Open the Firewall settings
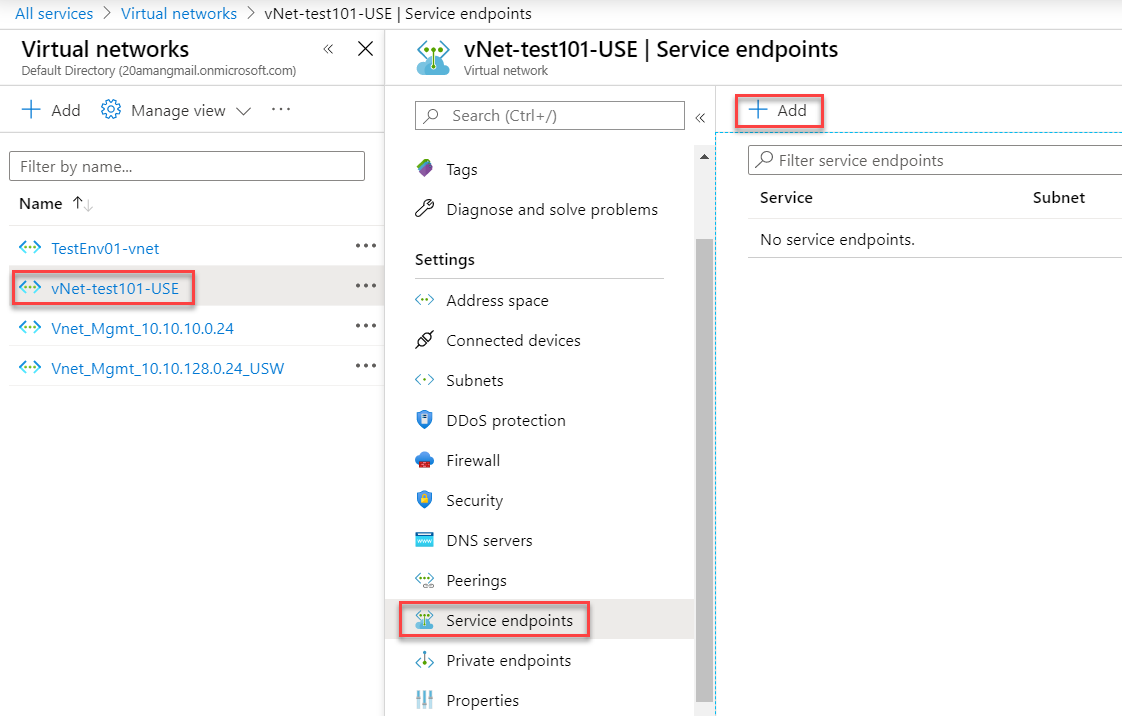 tap(473, 461)
